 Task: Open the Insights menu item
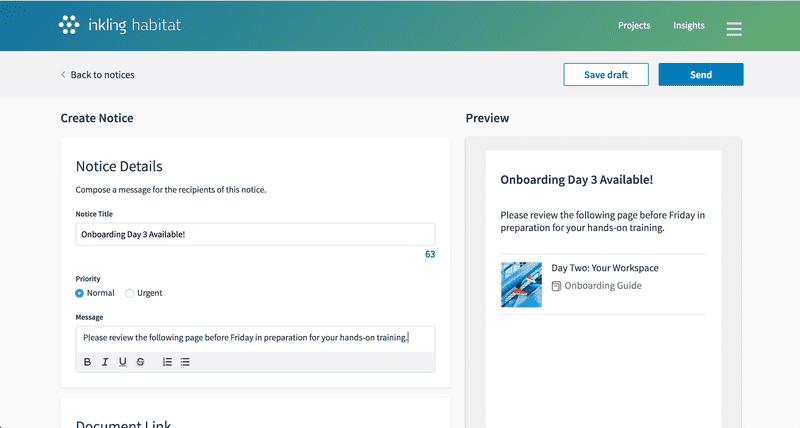pyautogui.click(x=689, y=26)
